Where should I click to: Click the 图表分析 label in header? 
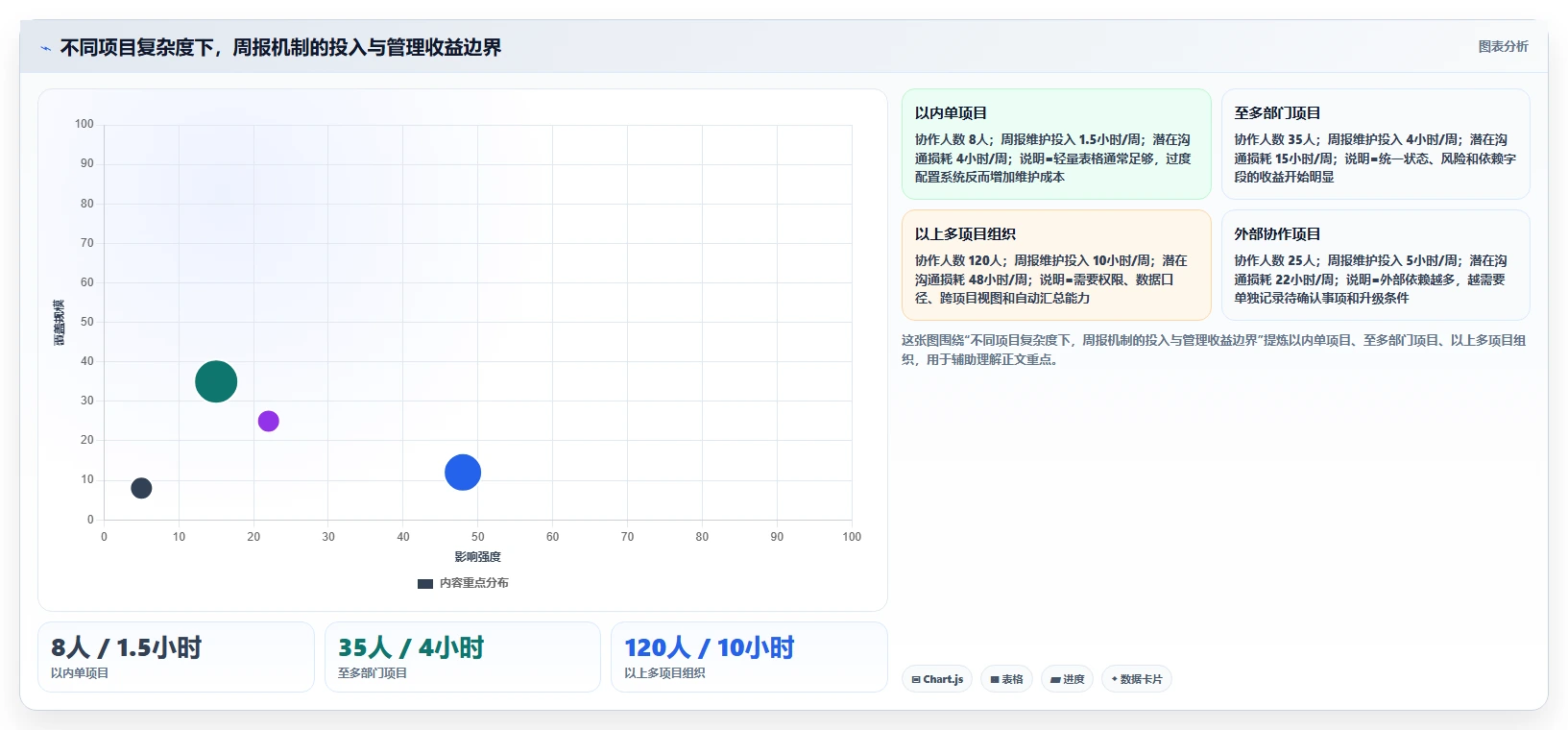tap(1503, 46)
